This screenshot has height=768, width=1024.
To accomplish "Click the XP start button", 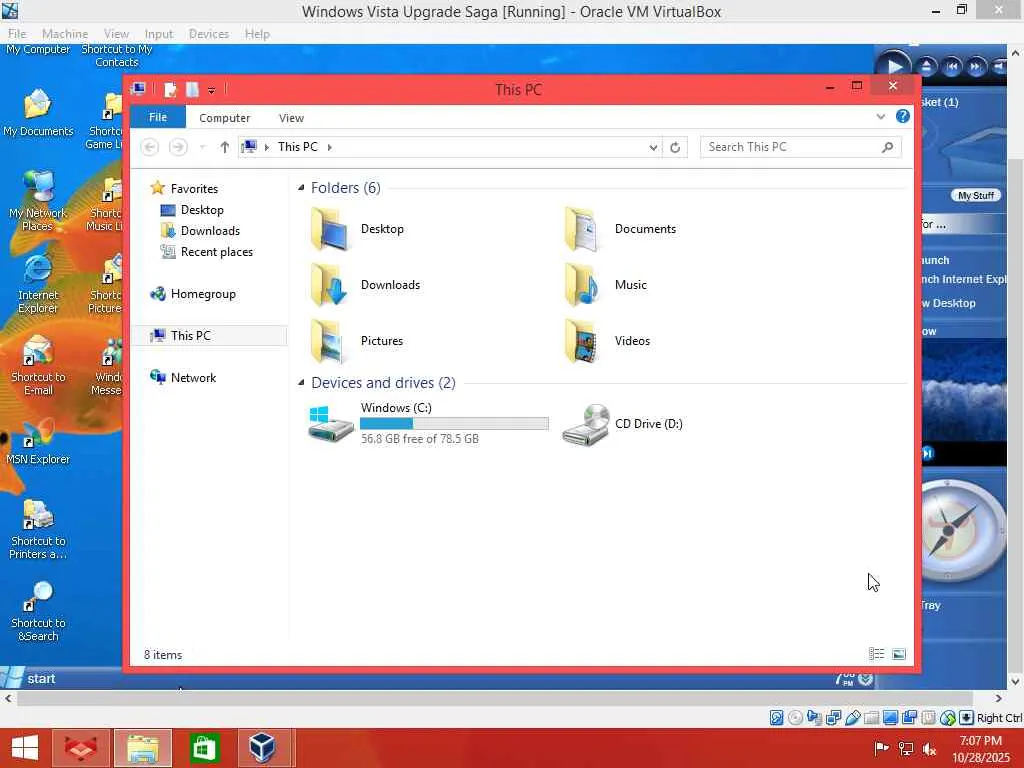I will [x=31, y=679].
